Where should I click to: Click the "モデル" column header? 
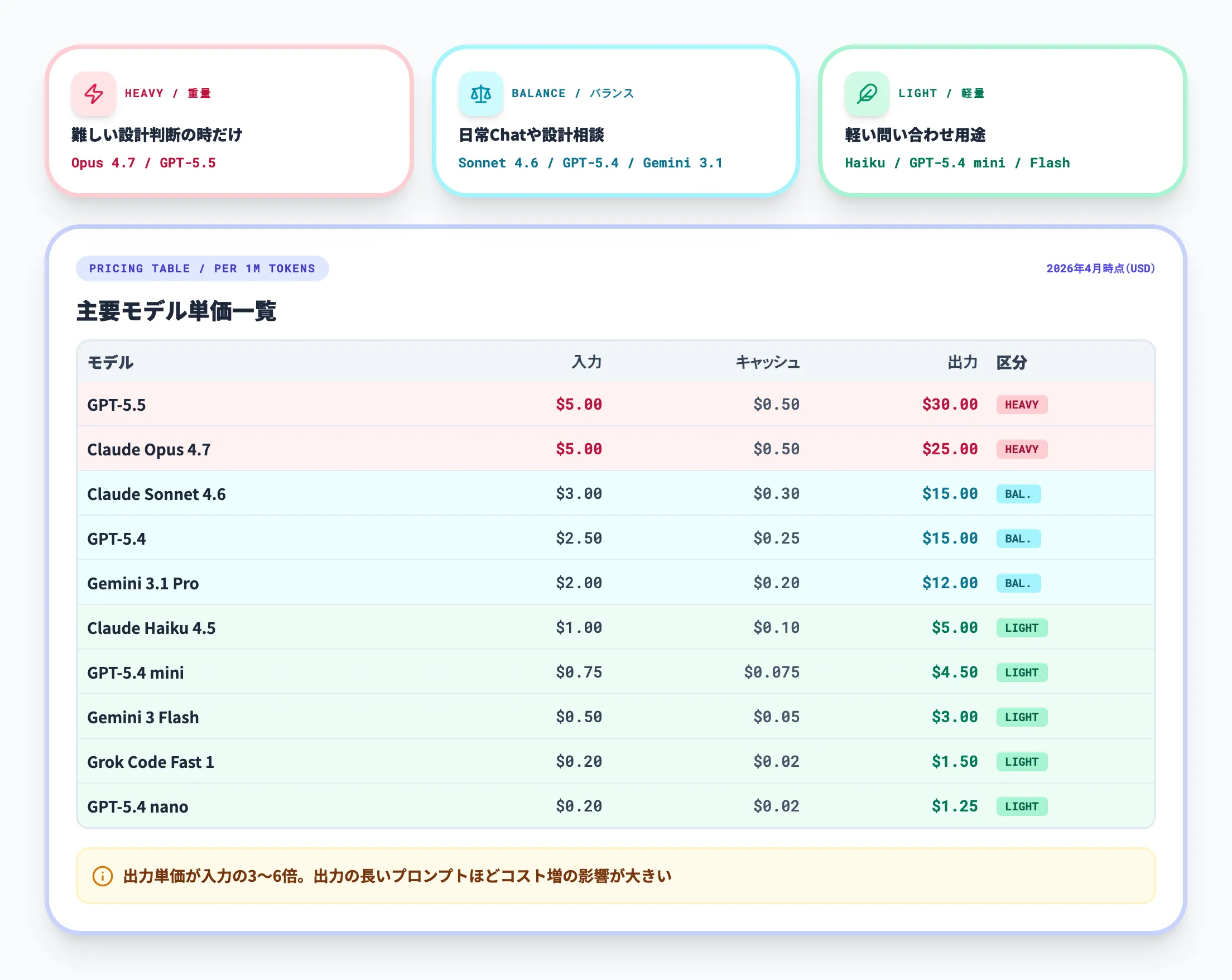(110, 362)
